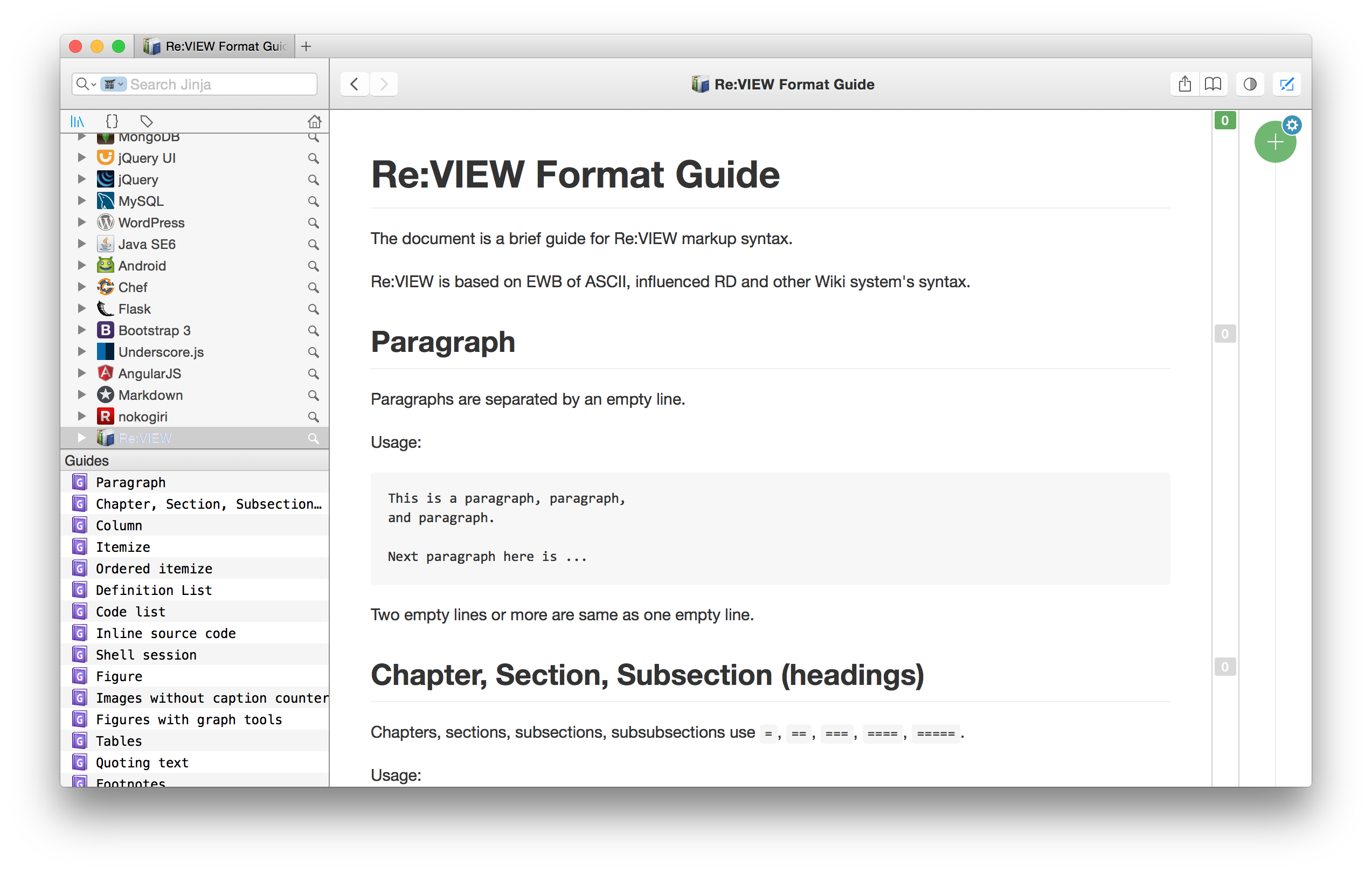The width and height of the screenshot is (1372, 873).
Task: Click magnifier icon next to Flask
Action: (314, 309)
